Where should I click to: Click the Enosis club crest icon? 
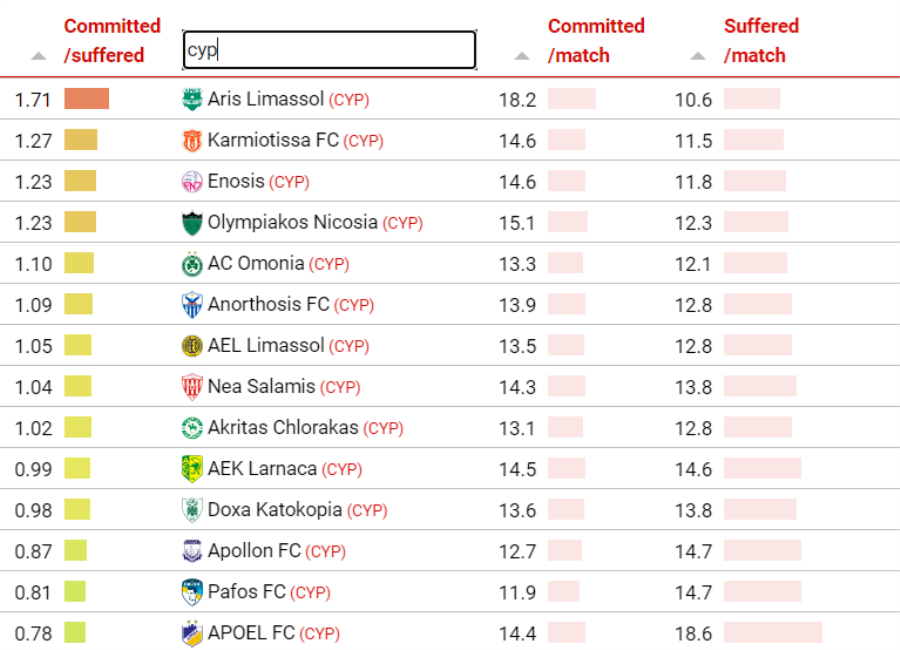coord(192,182)
